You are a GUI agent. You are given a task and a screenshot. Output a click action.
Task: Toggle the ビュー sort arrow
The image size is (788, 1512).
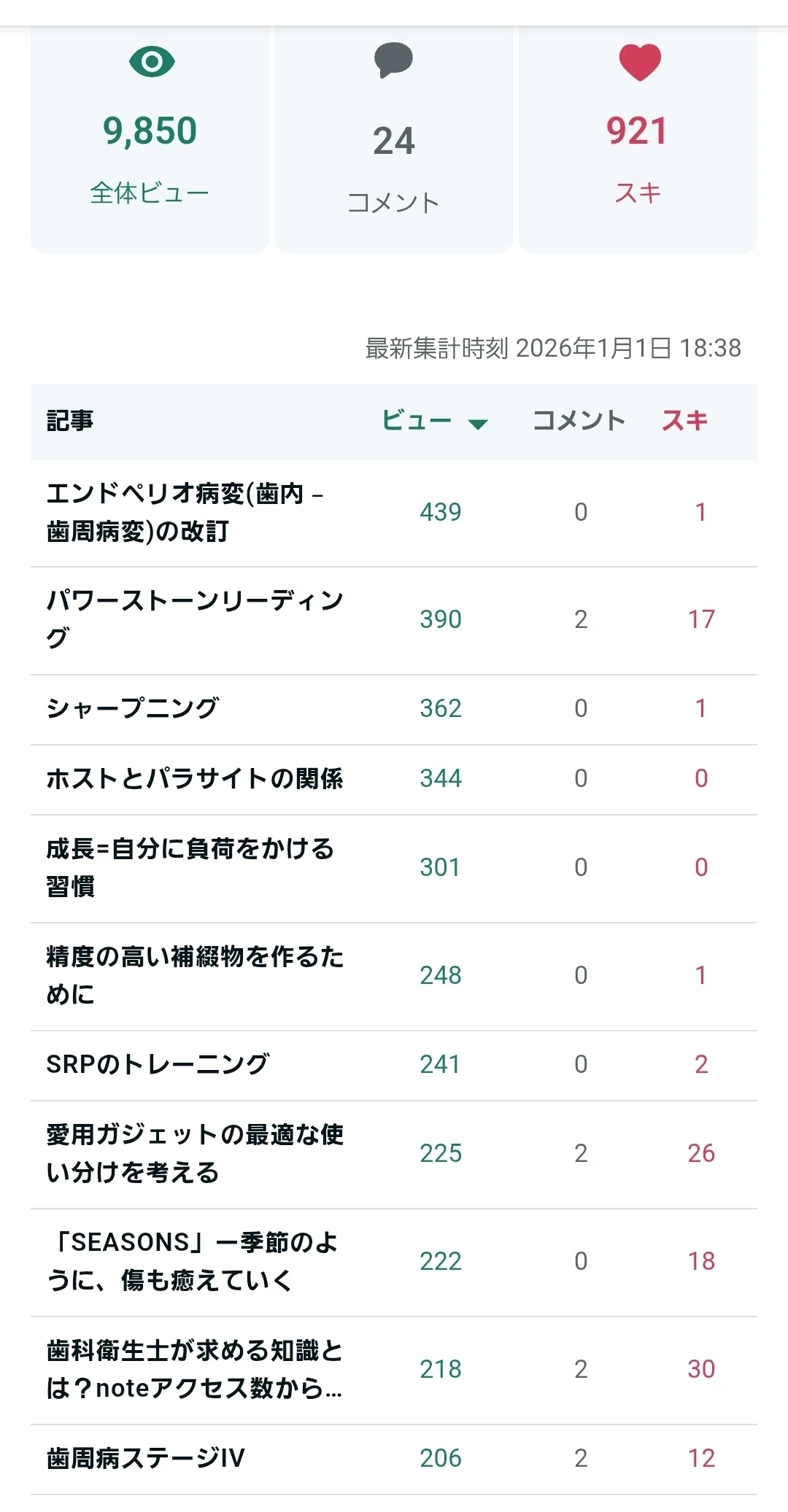(x=478, y=424)
